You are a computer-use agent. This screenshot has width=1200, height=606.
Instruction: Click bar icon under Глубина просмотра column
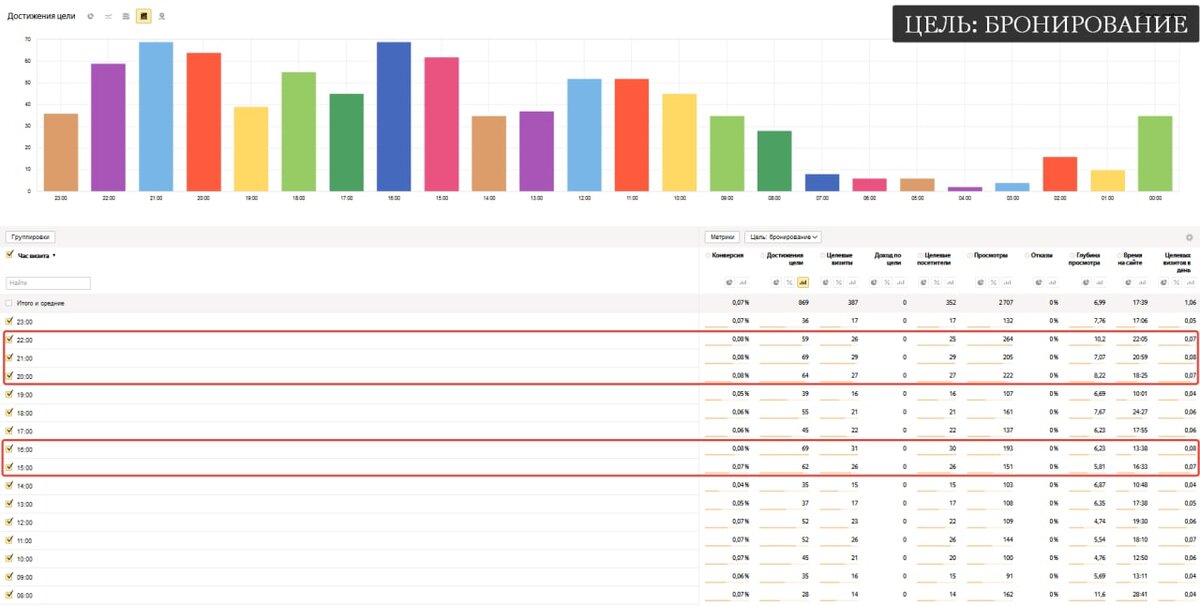[x=1100, y=283]
